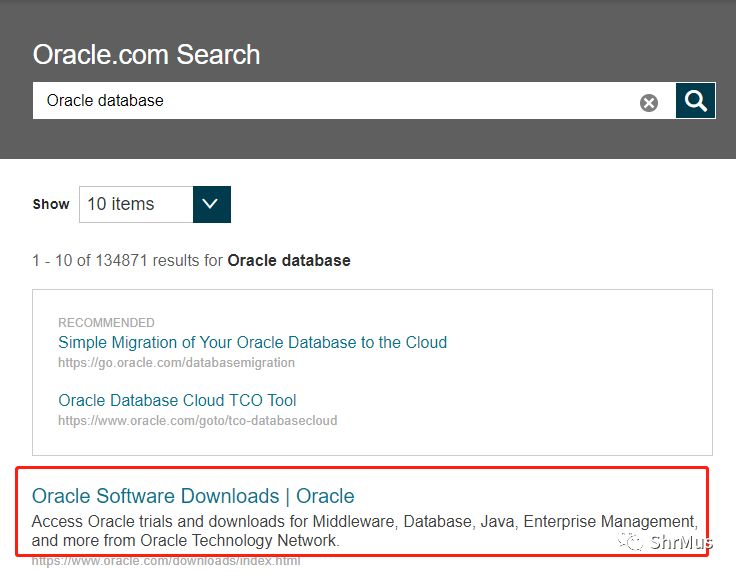Click the Show label beside the dropdown
The height and width of the screenshot is (572, 736).
coord(51,204)
